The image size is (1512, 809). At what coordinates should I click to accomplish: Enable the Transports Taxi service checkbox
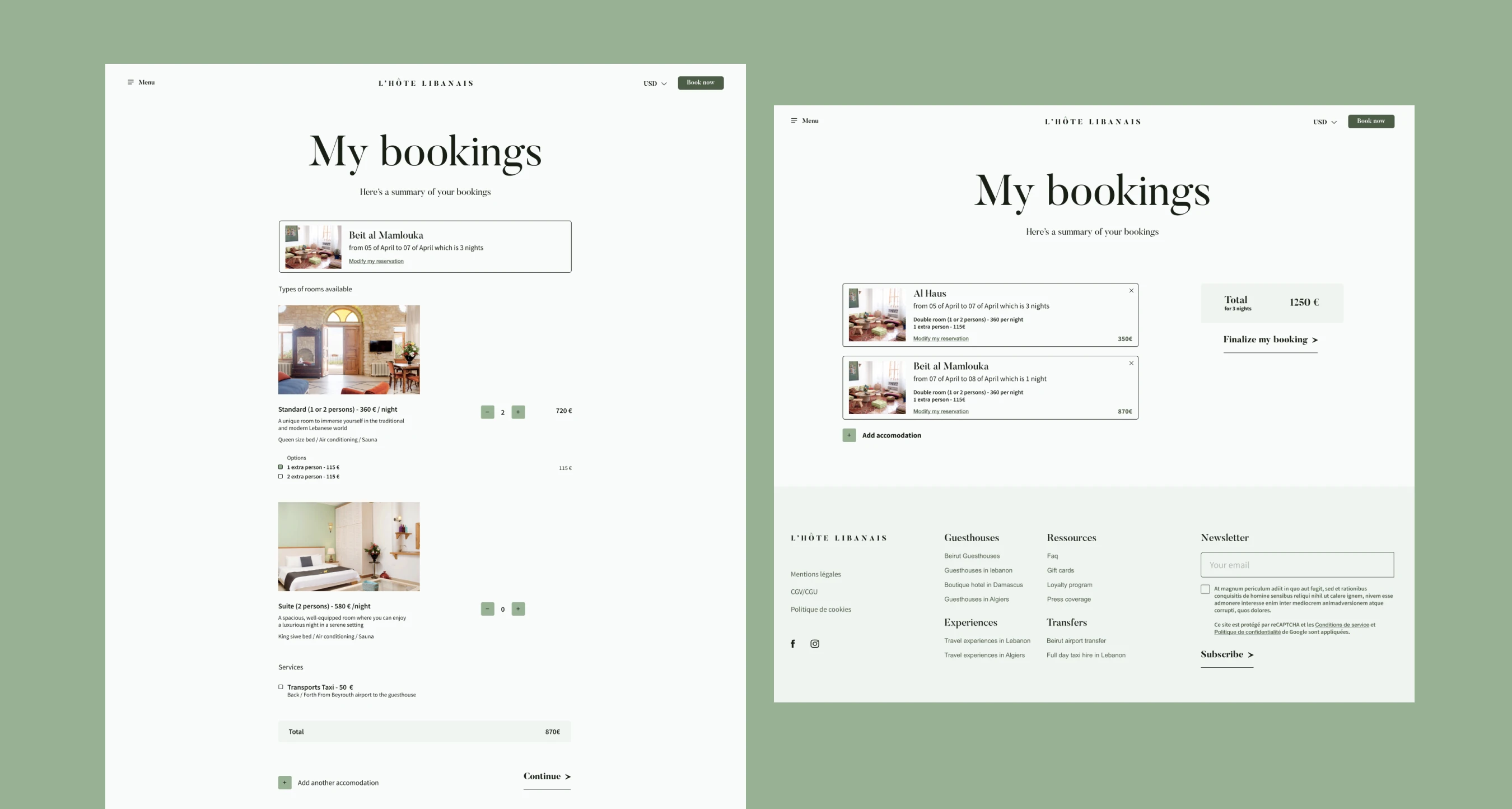281,687
